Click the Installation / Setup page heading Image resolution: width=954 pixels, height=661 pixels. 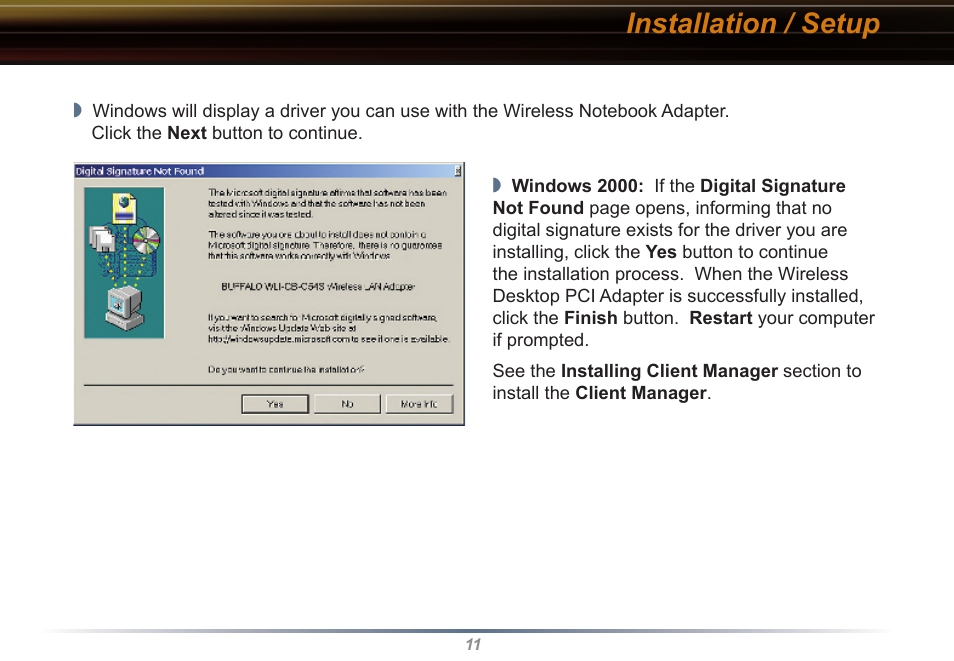[x=753, y=24]
